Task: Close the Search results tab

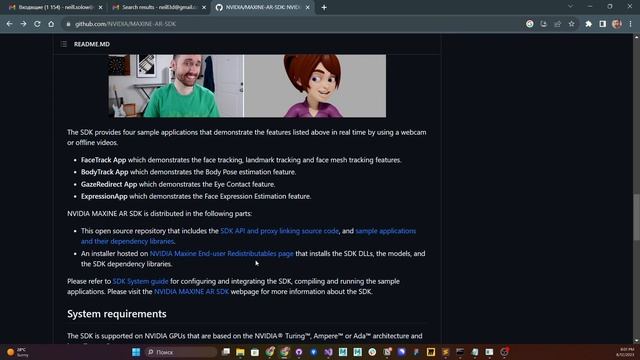Action: point(204,7)
